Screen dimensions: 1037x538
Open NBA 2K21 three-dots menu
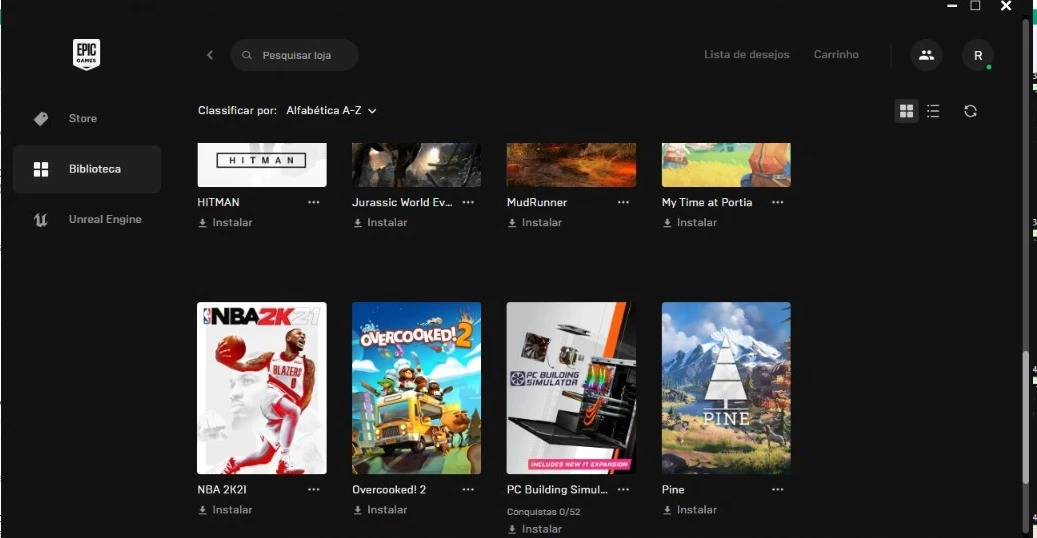tap(313, 490)
